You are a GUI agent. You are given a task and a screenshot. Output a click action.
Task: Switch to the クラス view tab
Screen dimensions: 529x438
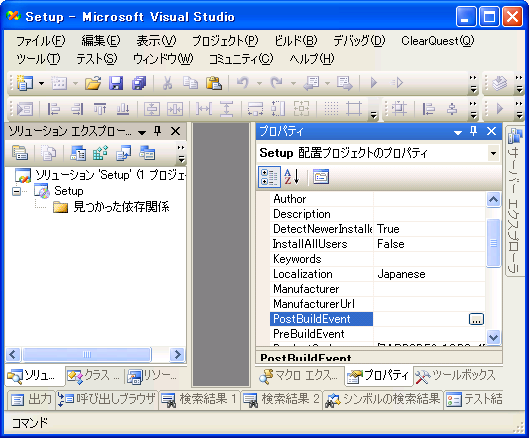(x=94, y=376)
